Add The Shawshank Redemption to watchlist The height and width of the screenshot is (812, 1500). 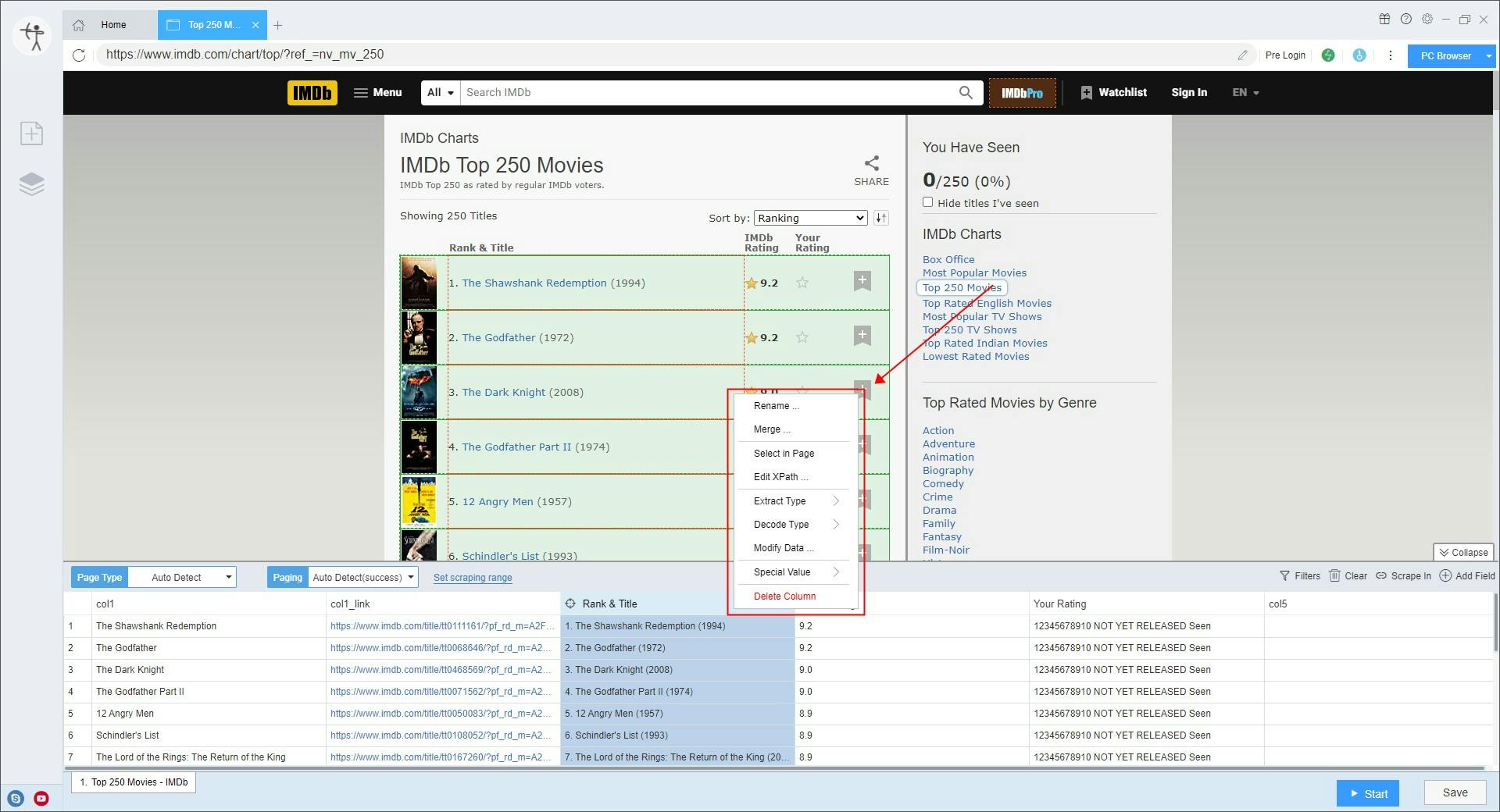(862, 281)
